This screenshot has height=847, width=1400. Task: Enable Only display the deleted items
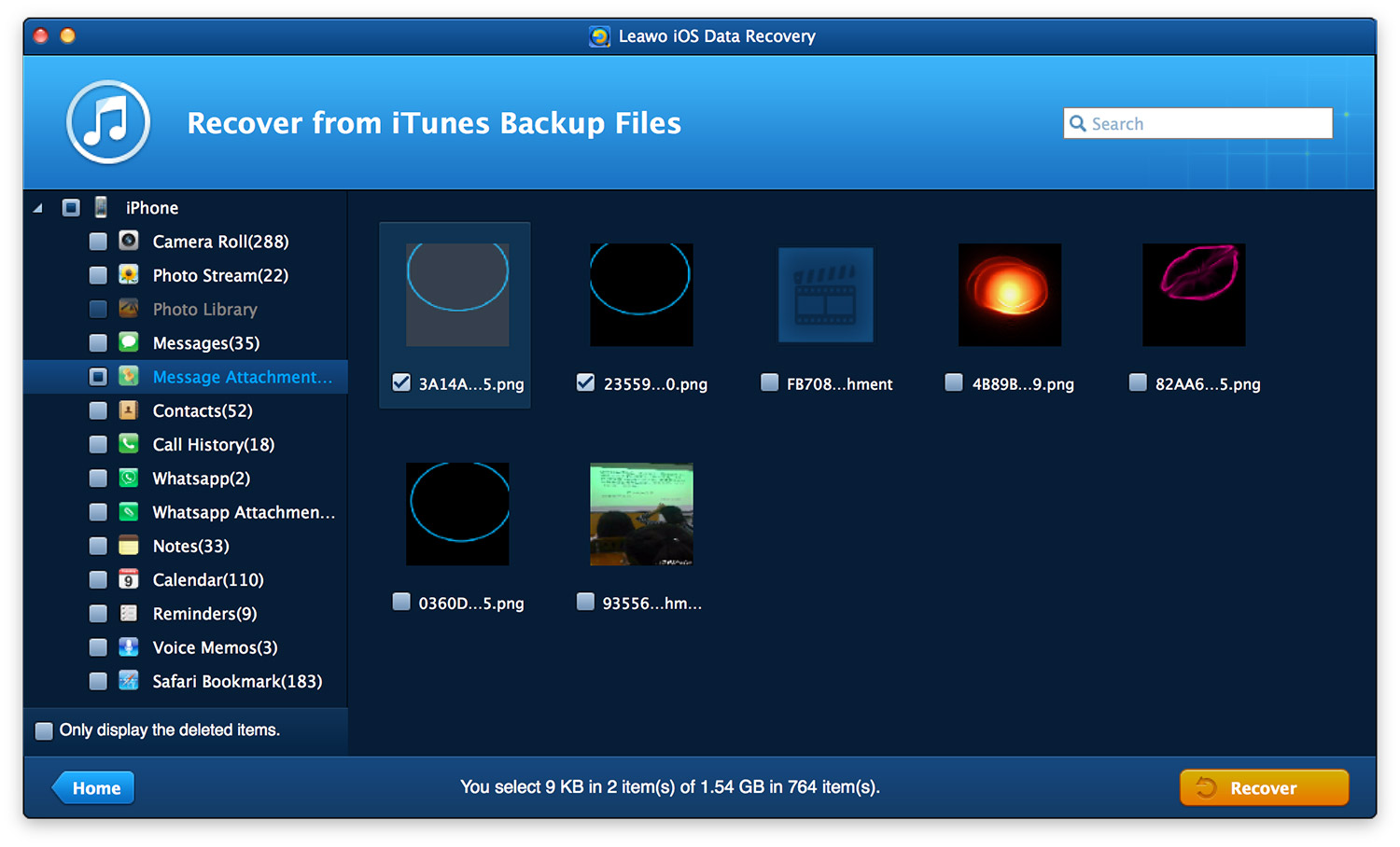[x=44, y=730]
